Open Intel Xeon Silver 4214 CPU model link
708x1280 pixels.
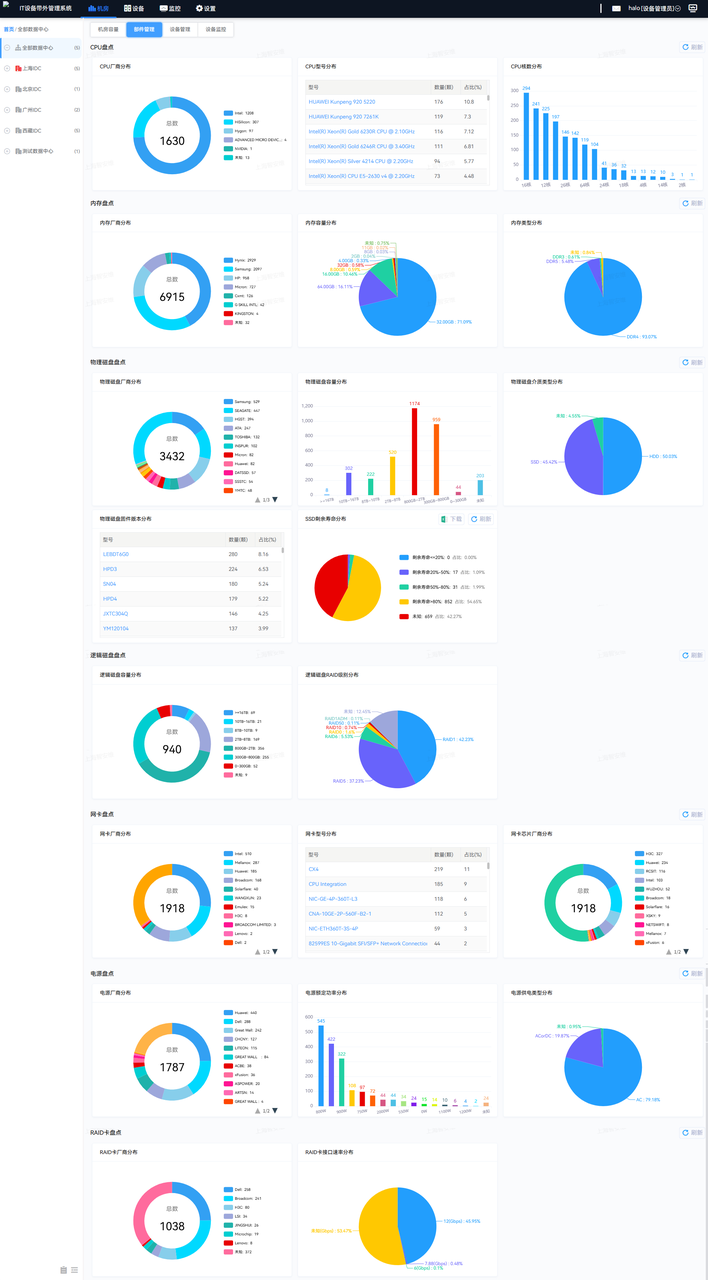click(360, 160)
